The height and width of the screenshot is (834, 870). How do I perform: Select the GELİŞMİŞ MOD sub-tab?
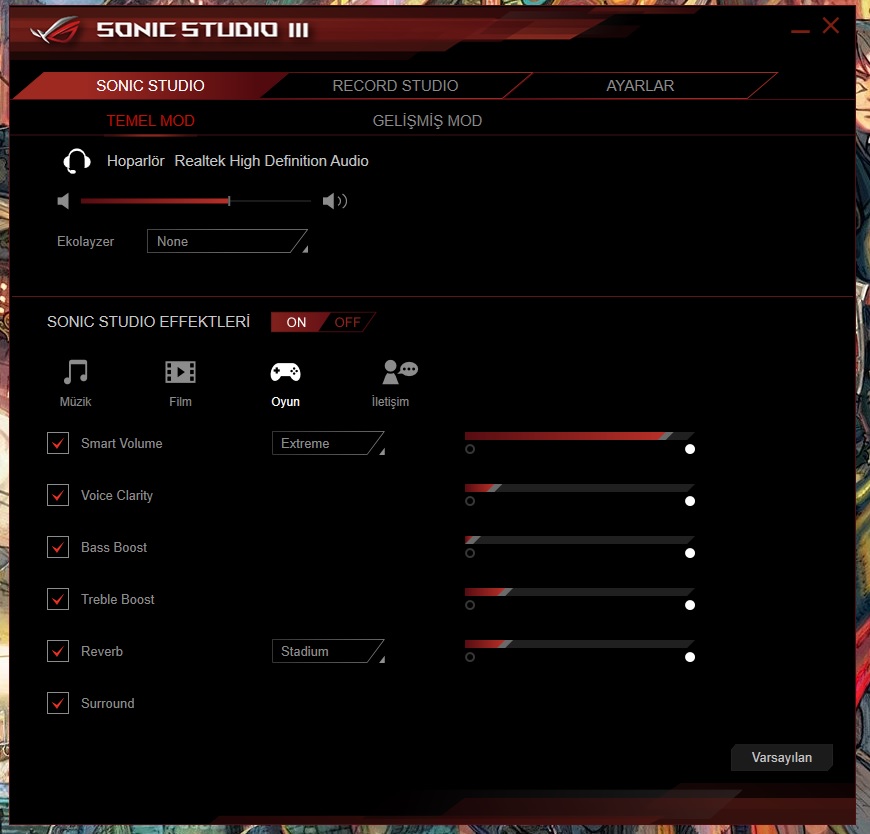coord(427,121)
